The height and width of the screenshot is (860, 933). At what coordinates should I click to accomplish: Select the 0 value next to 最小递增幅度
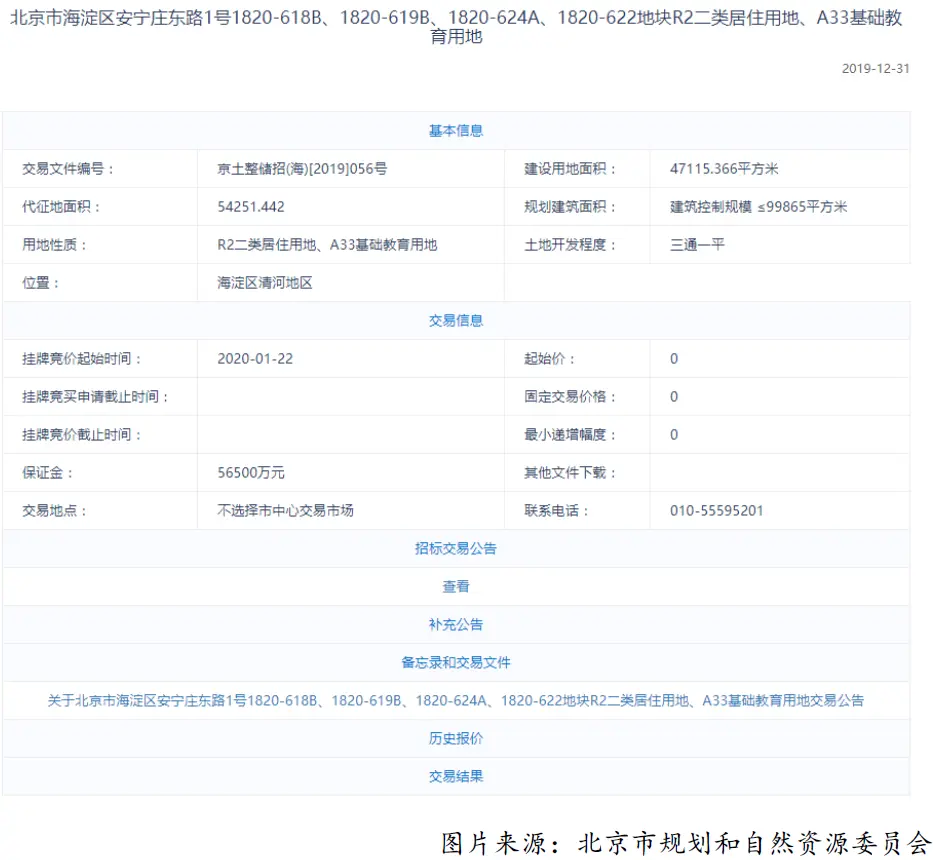674,435
